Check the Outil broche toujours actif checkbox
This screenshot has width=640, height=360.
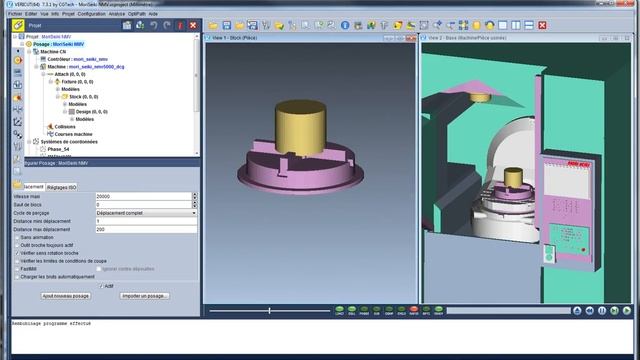click(17, 245)
